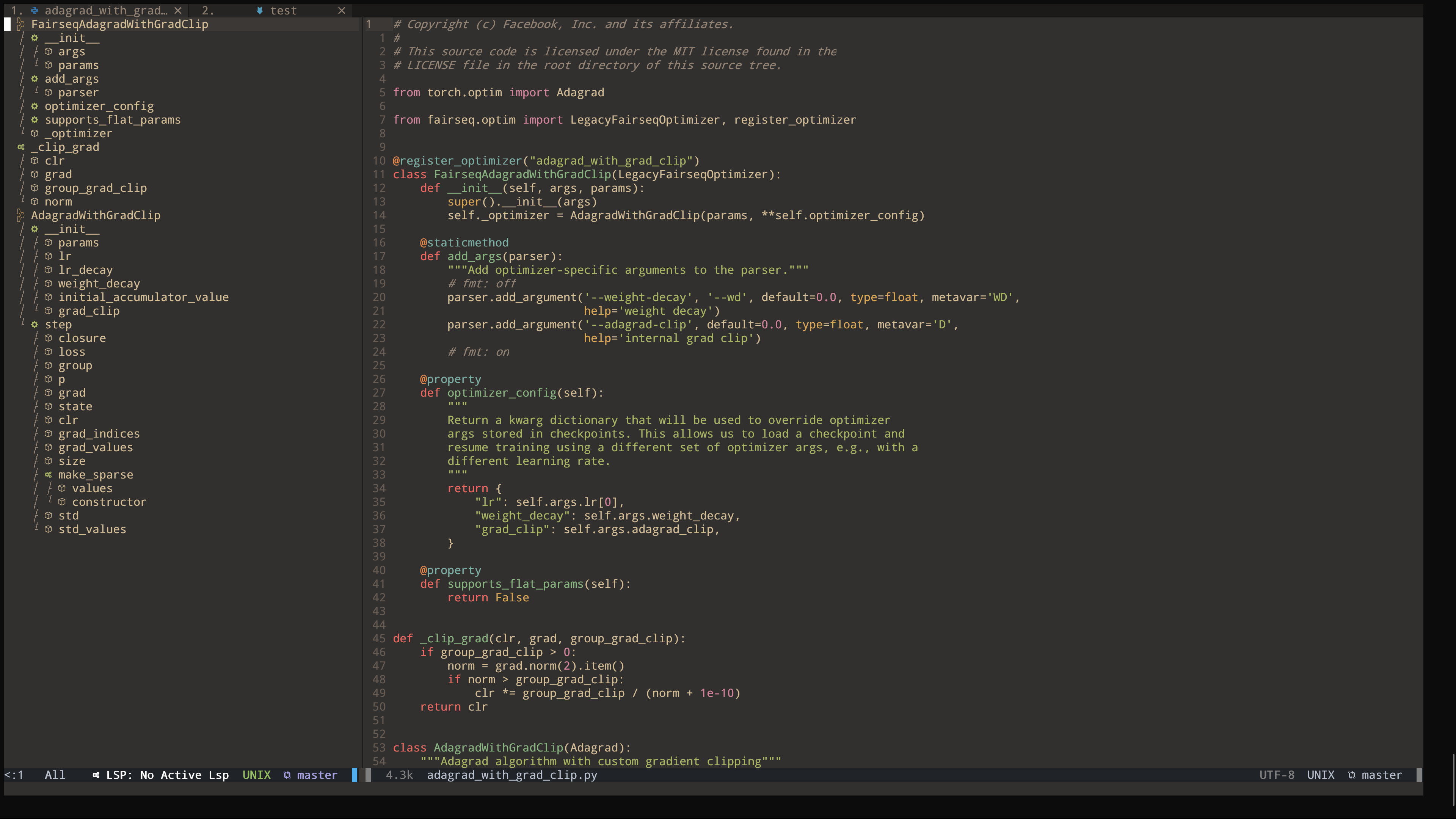The height and width of the screenshot is (819, 1456).
Task: Click the 4.3k file size indicator
Action: point(400,775)
